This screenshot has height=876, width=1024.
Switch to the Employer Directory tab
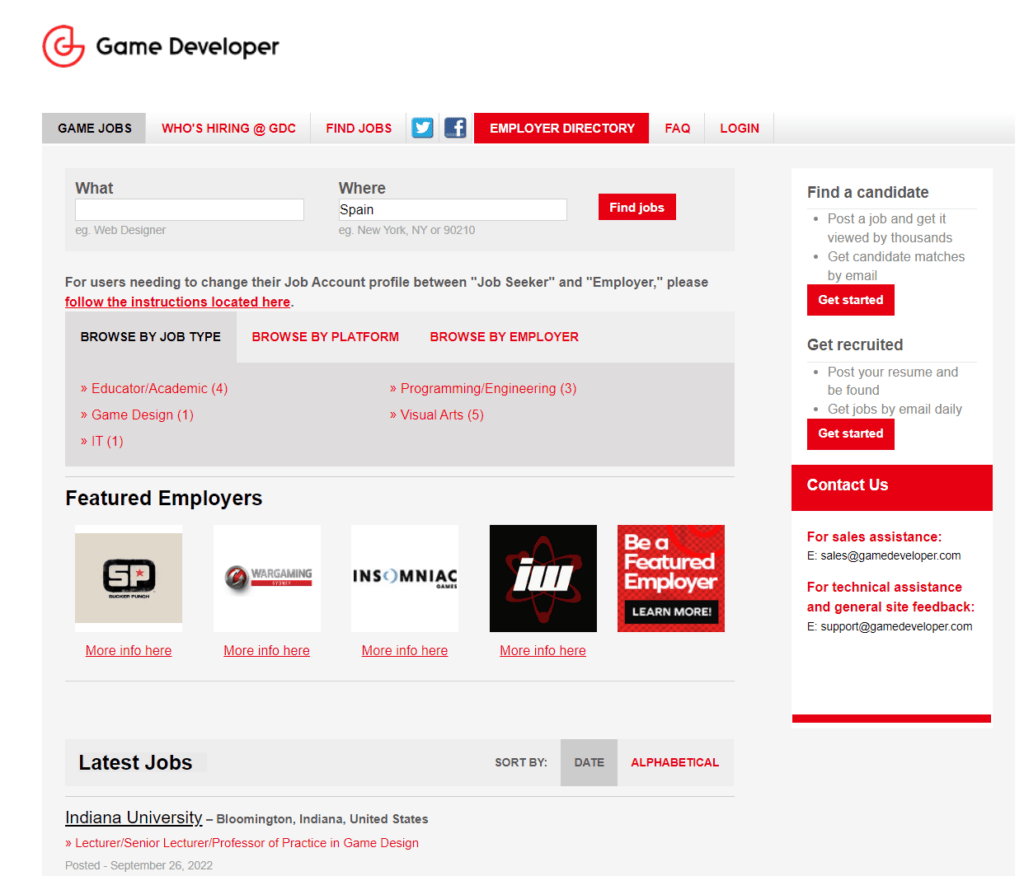[561, 127]
